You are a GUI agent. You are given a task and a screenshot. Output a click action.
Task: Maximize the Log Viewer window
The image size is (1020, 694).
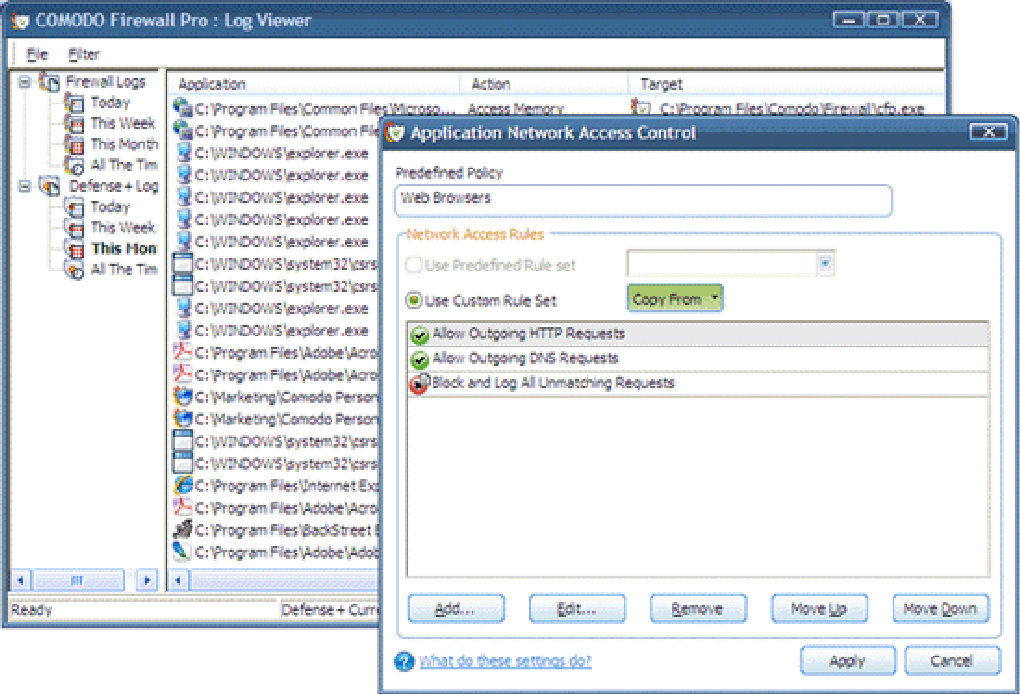coord(883,20)
